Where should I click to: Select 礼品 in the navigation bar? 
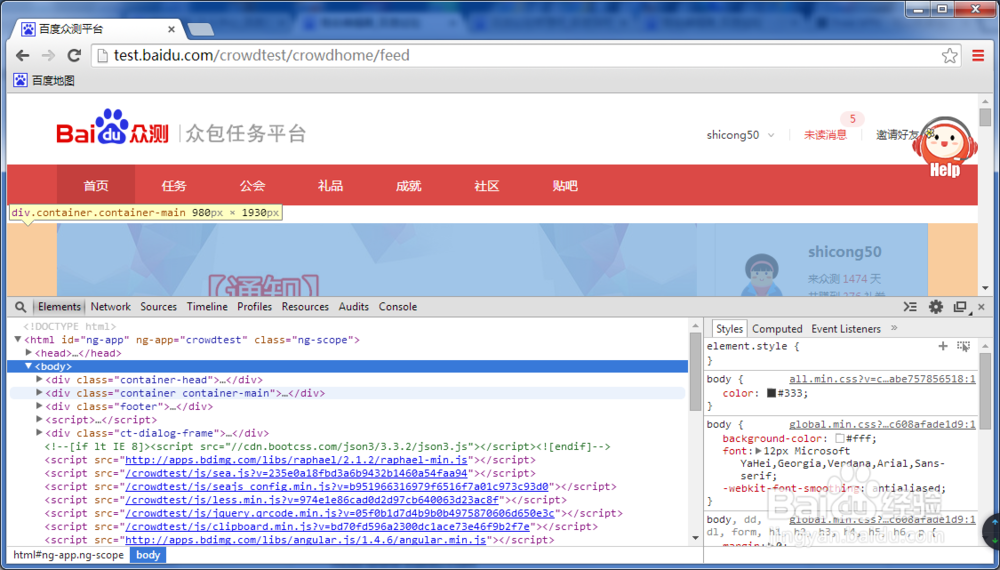click(330, 186)
